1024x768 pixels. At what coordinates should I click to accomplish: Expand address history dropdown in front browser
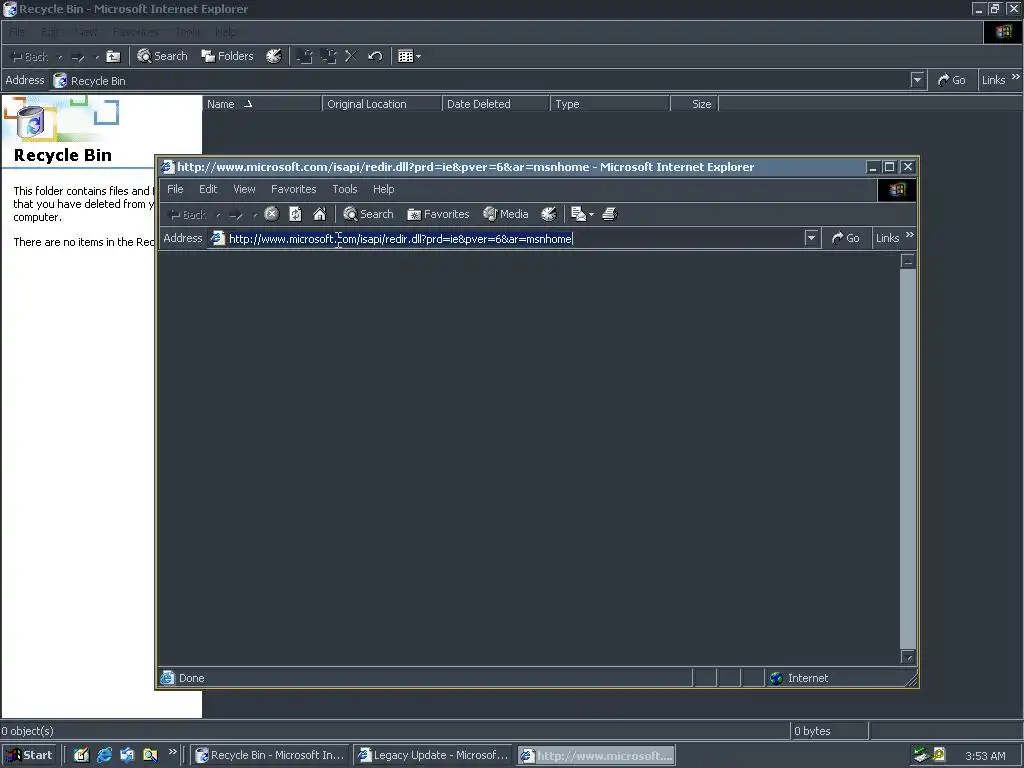(811, 238)
